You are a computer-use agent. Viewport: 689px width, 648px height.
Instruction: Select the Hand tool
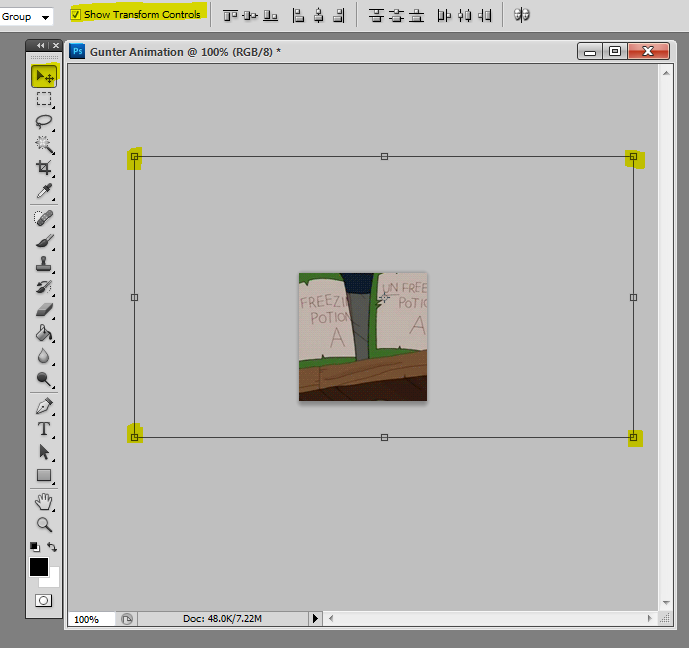point(44,502)
